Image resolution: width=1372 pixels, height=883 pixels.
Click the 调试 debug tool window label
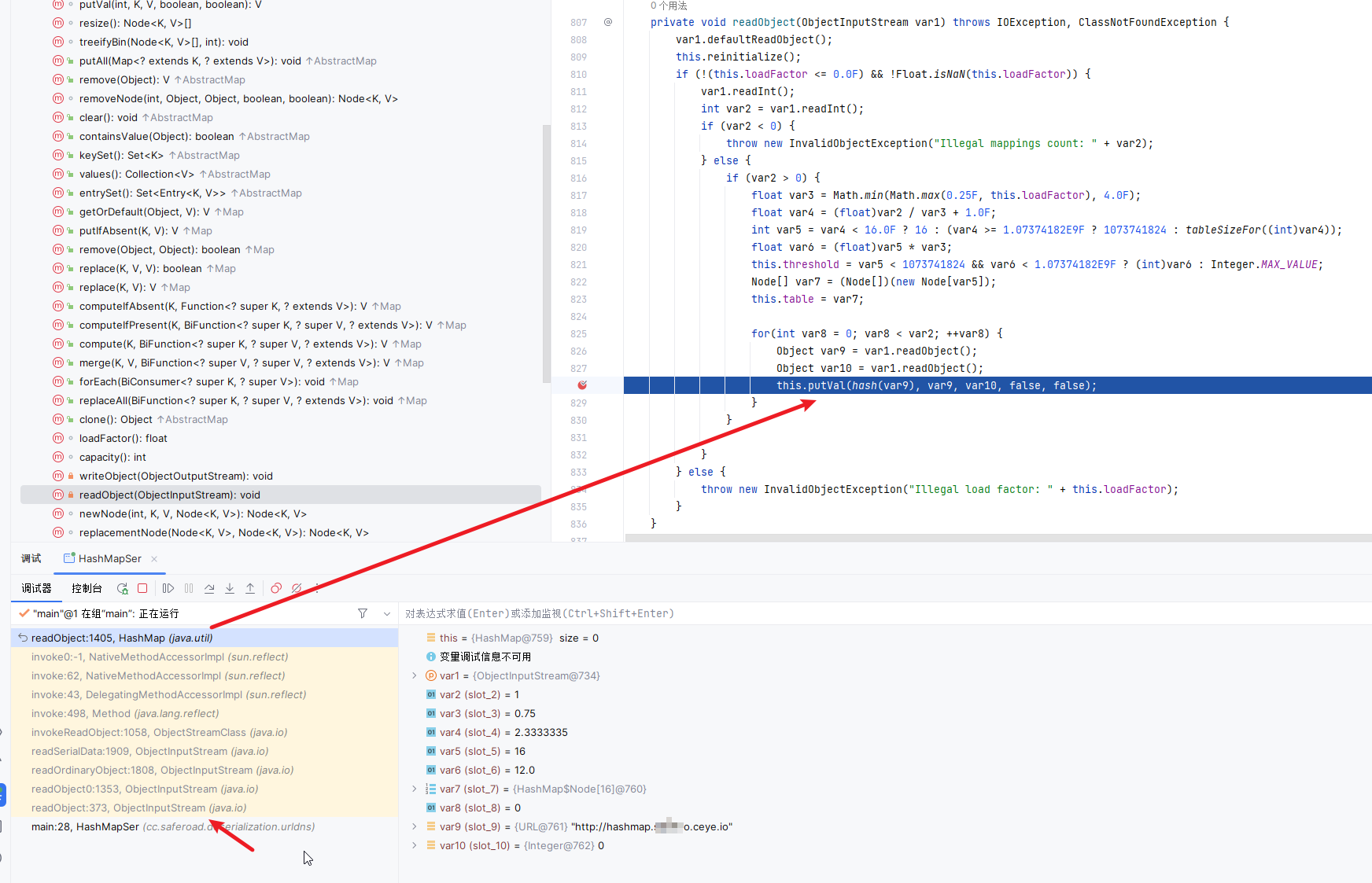(31, 559)
